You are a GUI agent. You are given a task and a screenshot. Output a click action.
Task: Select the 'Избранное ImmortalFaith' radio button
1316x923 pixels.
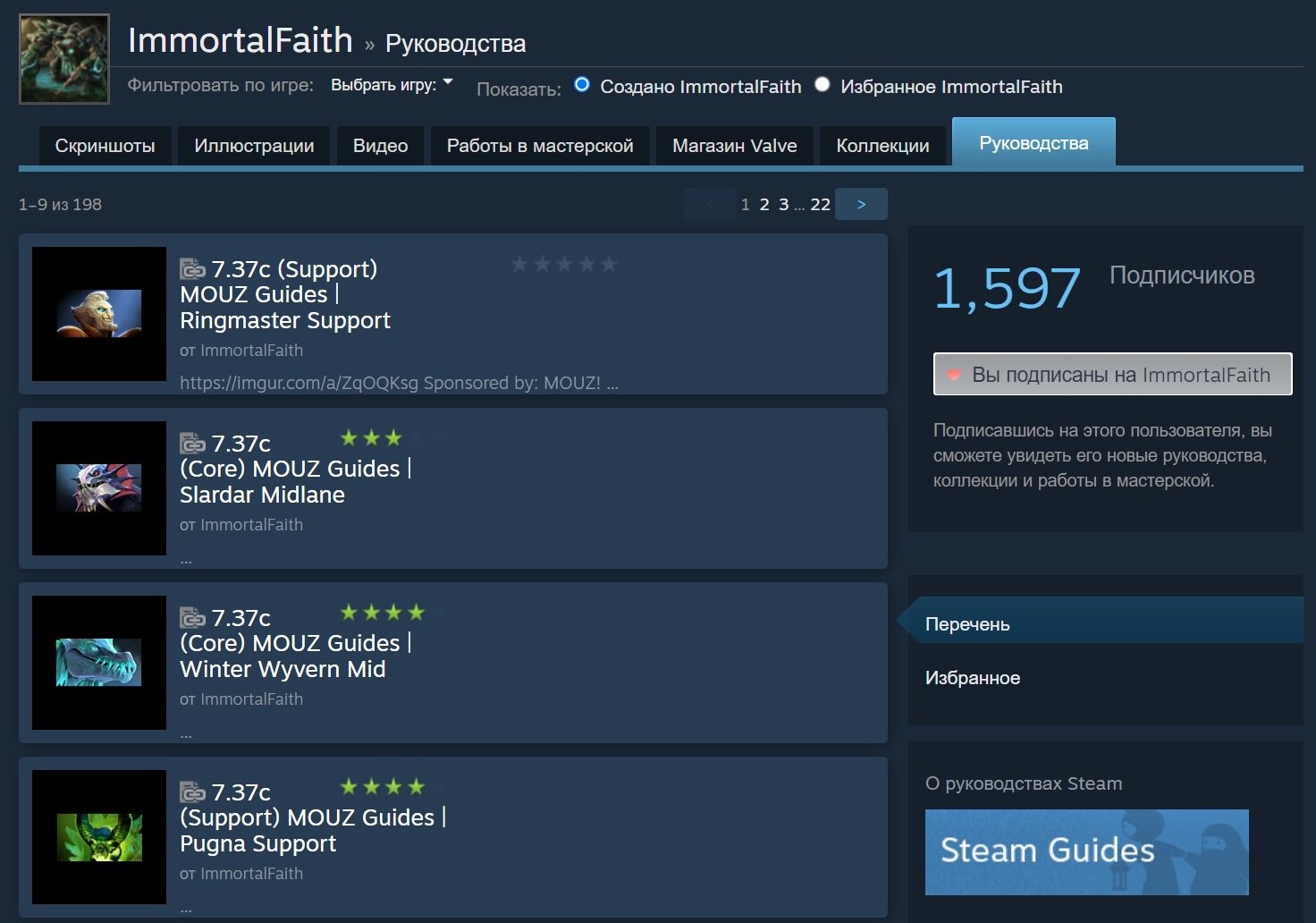pyautogui.click(x=822, y=85)
